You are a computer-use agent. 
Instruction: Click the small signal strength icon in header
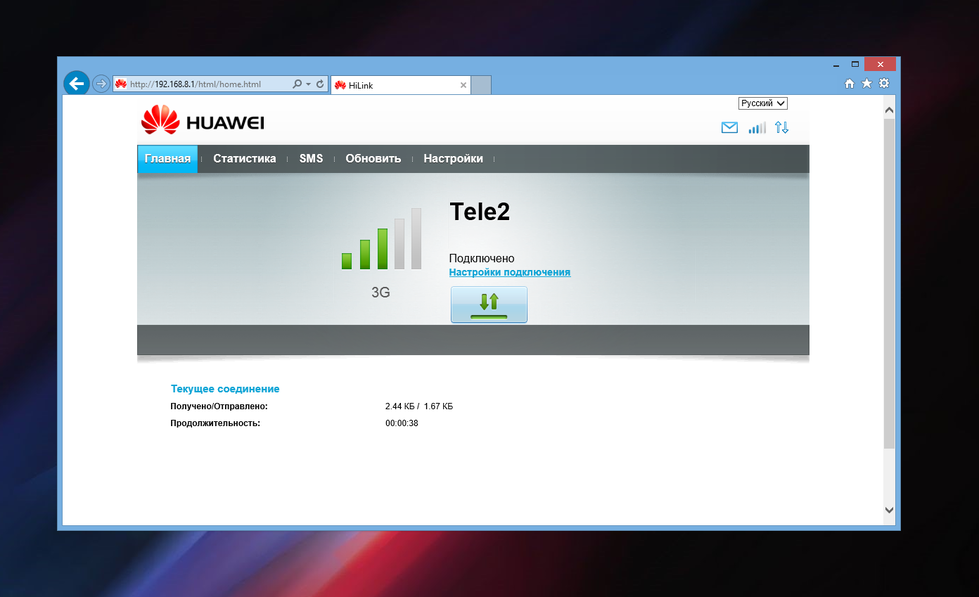(x=757, y=128)
